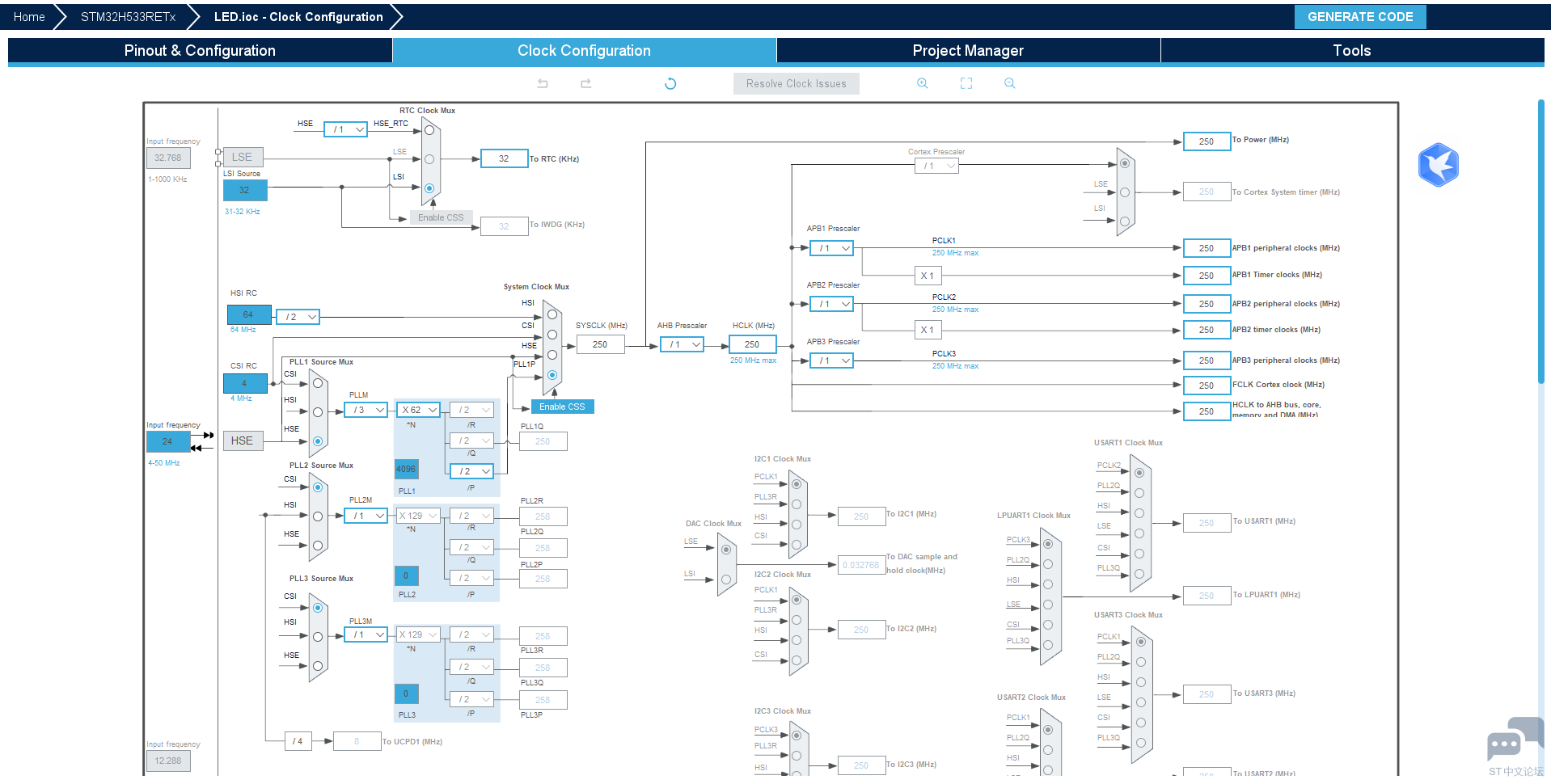Open the UCPD1 /4 divider dropdown
Screen dimensions: 1551x784
(298, 741)
